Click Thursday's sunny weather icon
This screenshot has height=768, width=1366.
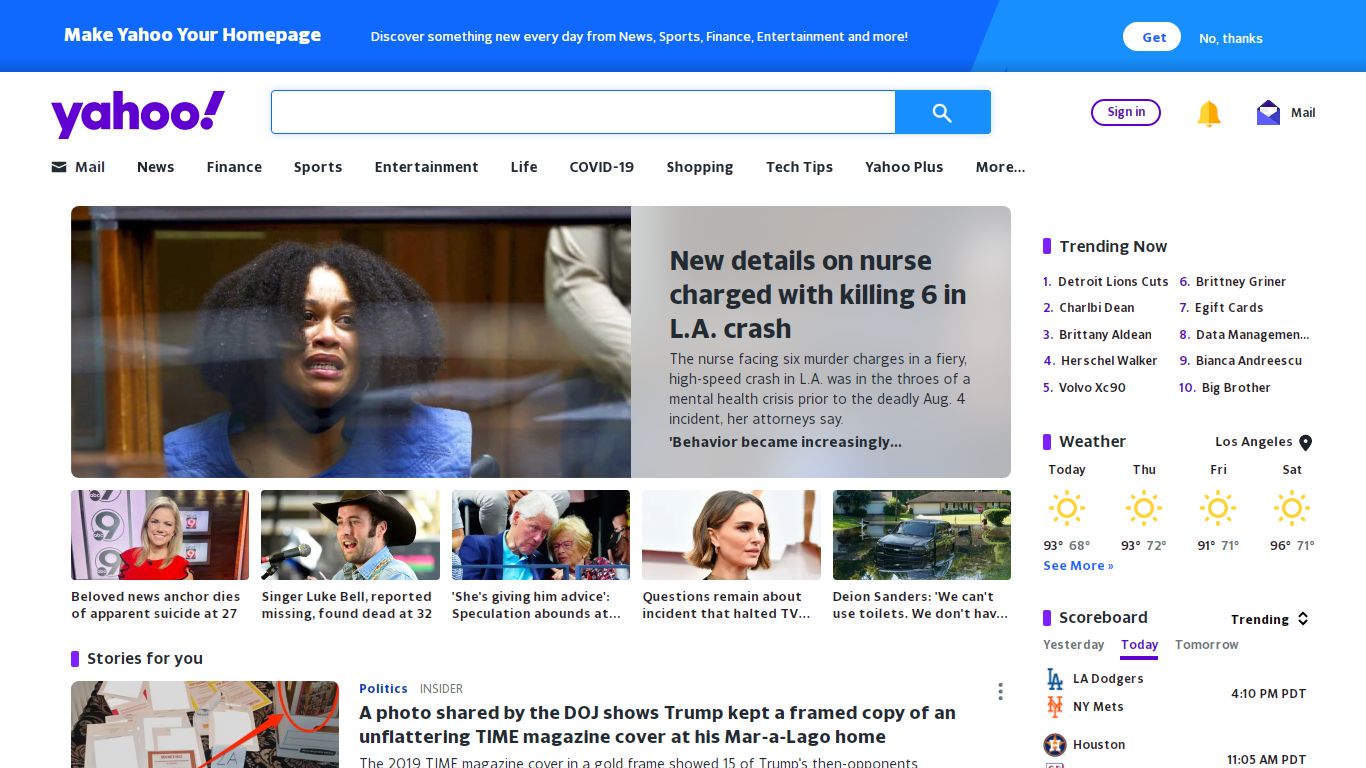(x=1144, y=508)
